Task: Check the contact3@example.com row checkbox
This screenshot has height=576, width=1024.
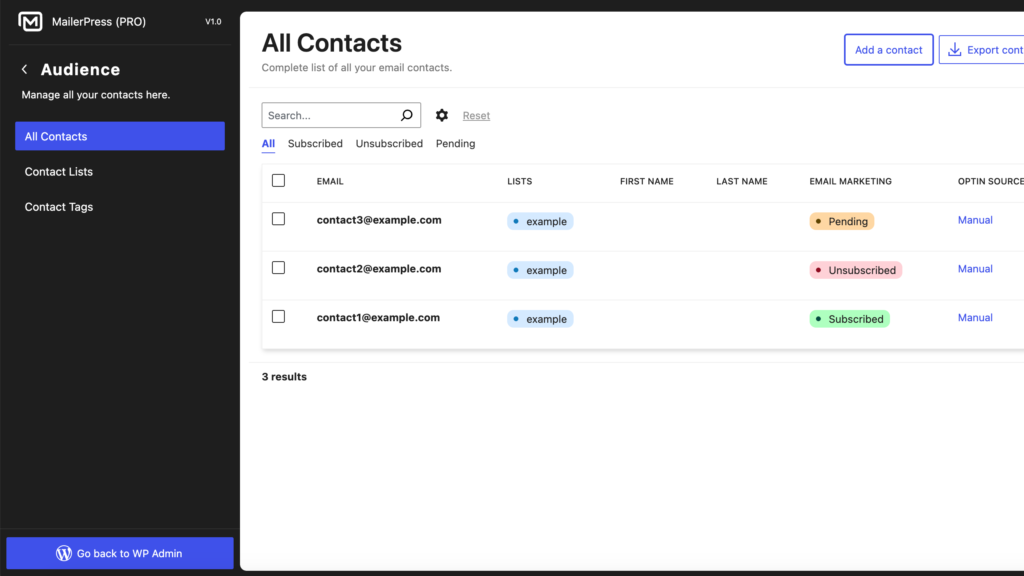Action: (x=278, y=218)
